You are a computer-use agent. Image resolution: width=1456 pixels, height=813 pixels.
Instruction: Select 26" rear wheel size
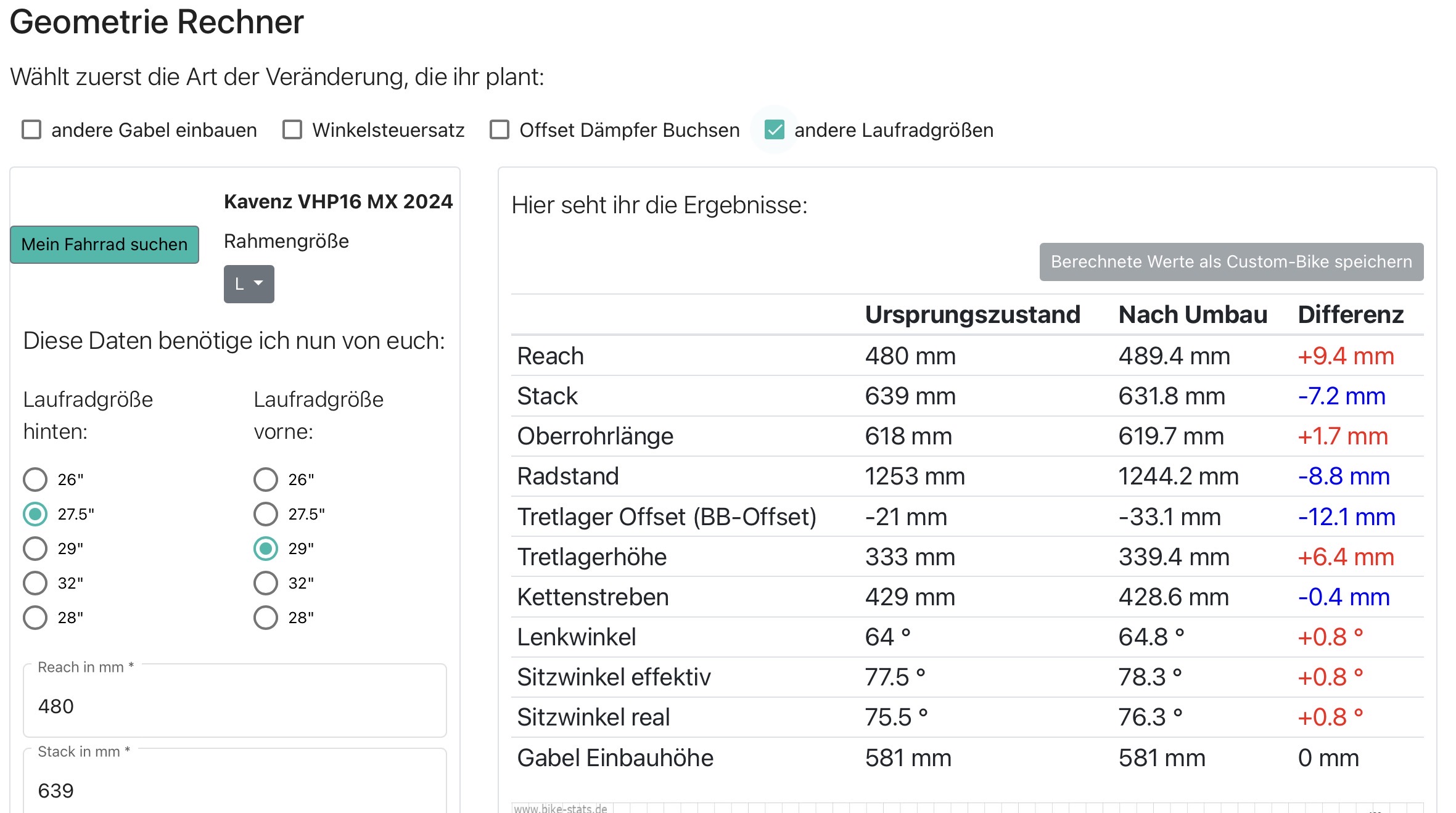pos(35,480)
